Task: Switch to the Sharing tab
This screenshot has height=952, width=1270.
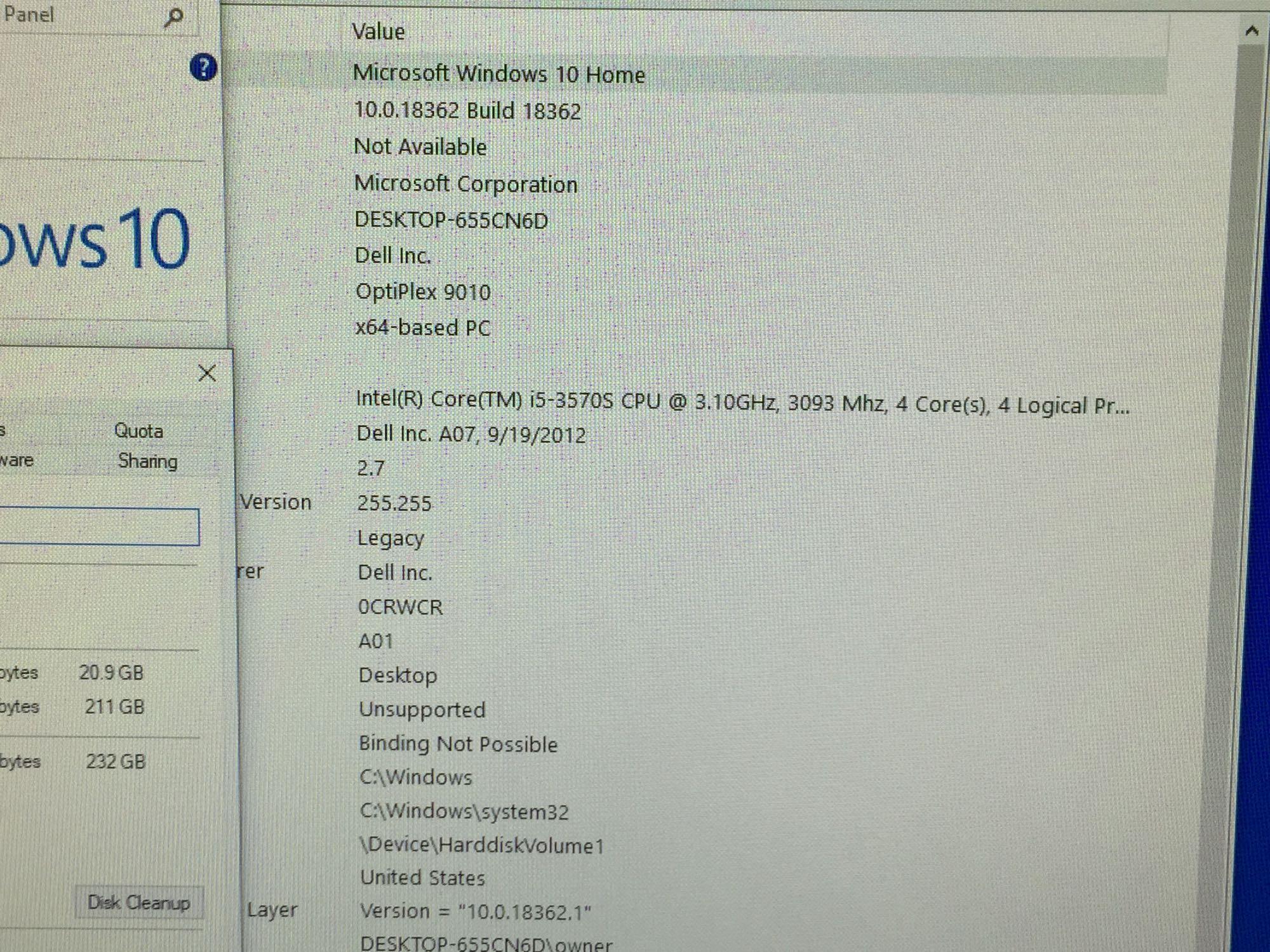Action: coord(147,461)
